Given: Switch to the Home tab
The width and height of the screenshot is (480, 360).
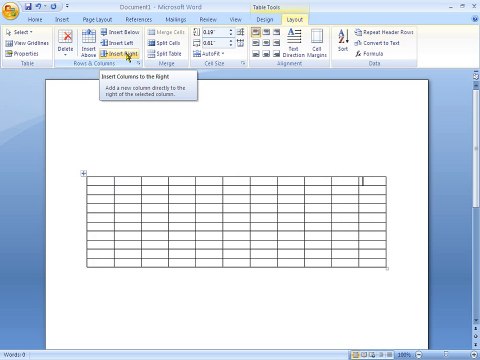Looking at the screenshot, I should (35, 20).
